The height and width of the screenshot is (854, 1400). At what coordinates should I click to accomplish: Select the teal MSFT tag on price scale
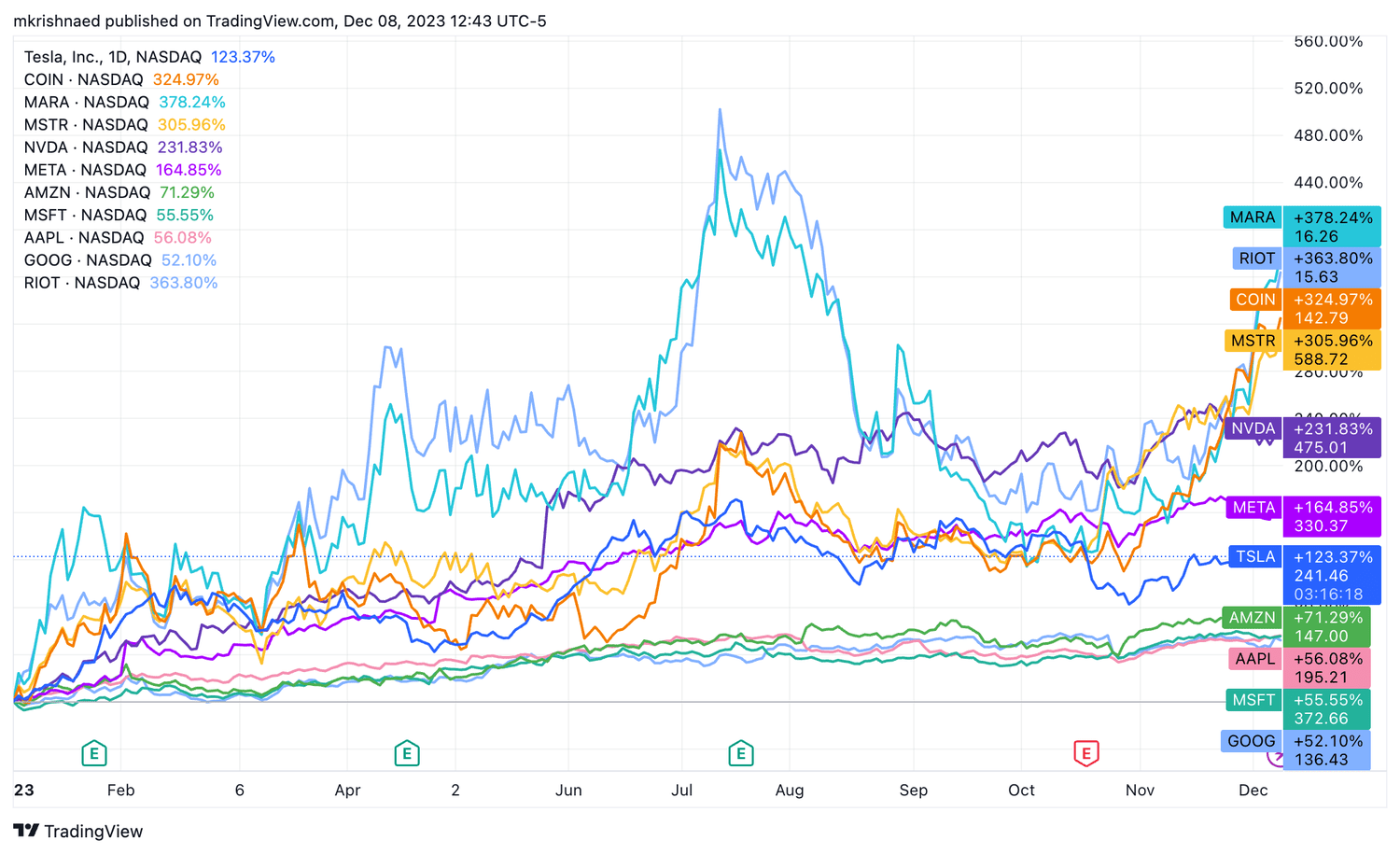point(1253,700)
